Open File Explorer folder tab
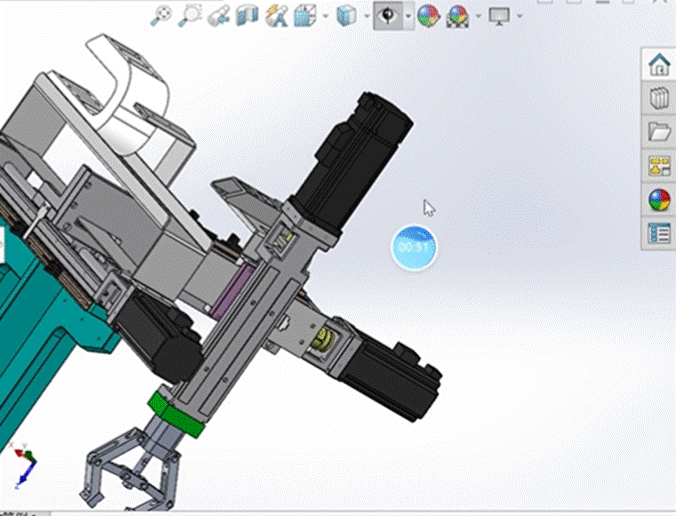 point(659,131)
